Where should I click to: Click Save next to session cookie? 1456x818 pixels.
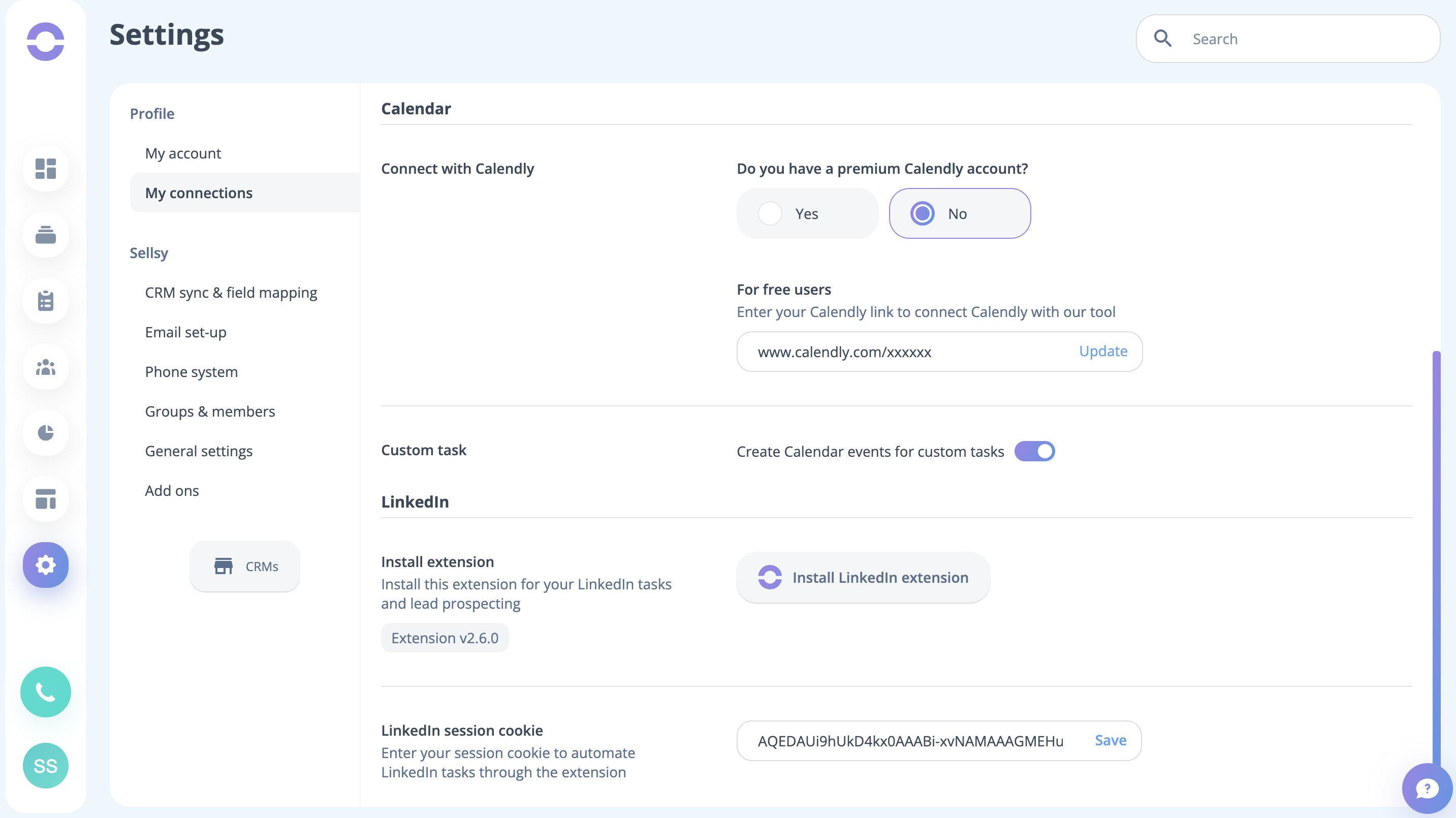click(1111, 741)
